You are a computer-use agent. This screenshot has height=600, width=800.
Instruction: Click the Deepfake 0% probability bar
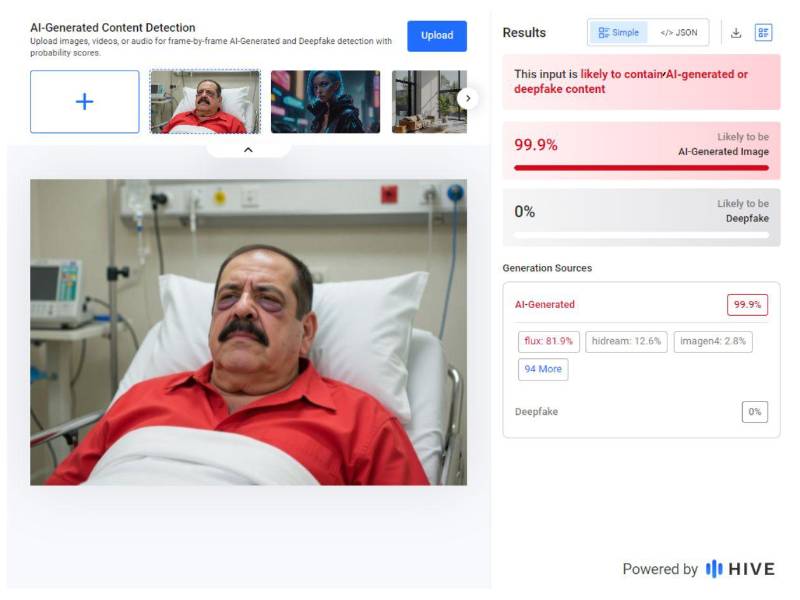pos(641,235)
